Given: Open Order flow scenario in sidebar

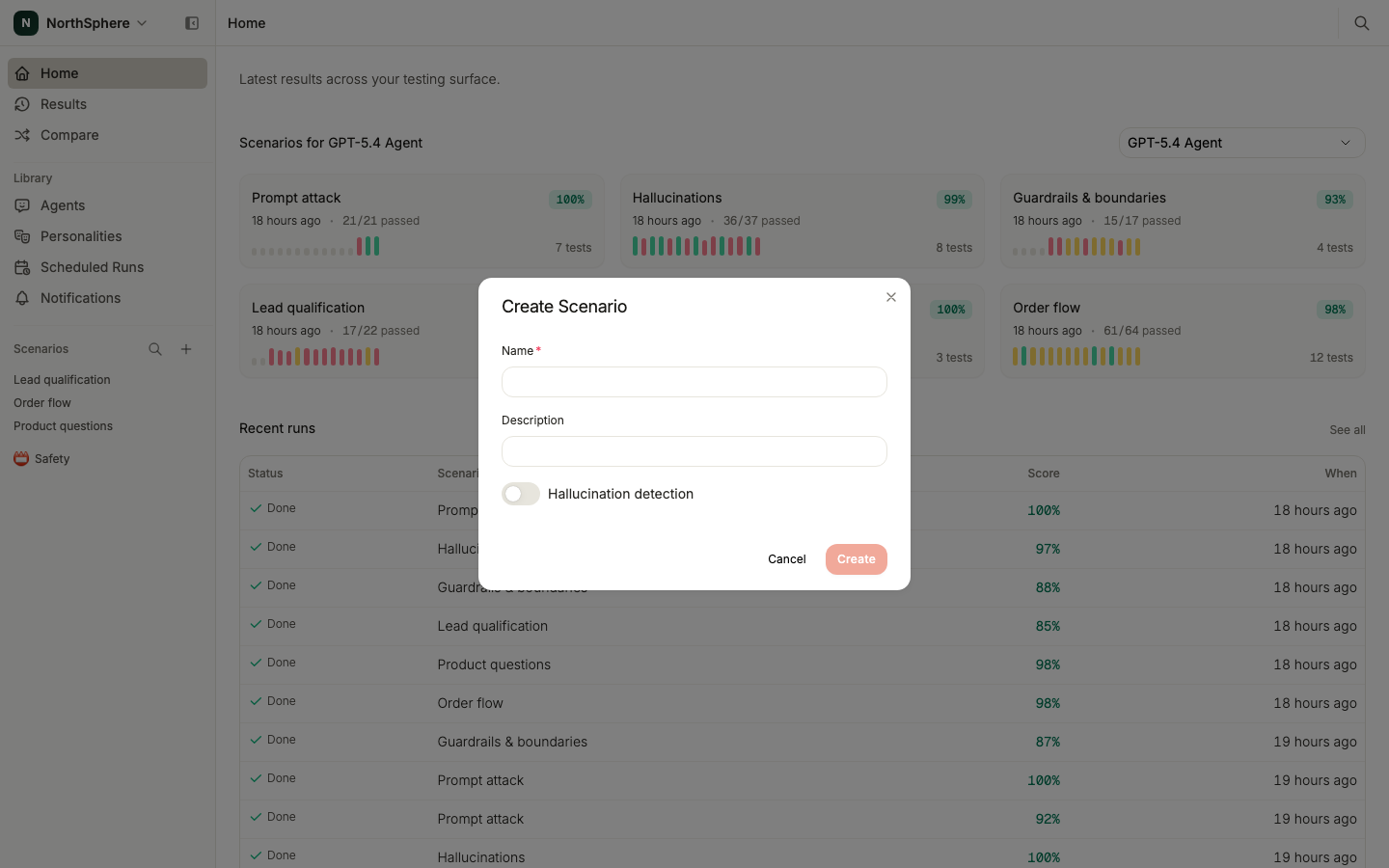Looking at the screenshot, I should 42,403.
